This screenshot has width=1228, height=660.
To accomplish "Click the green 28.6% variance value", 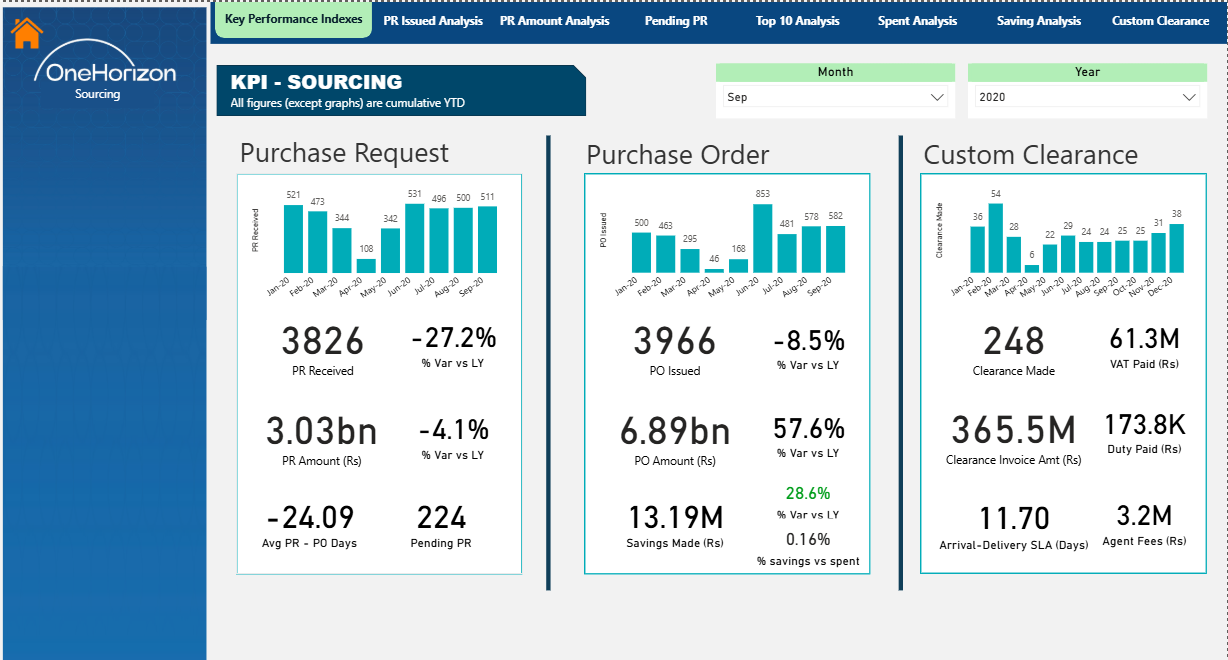I will click(x=808, y=493).
